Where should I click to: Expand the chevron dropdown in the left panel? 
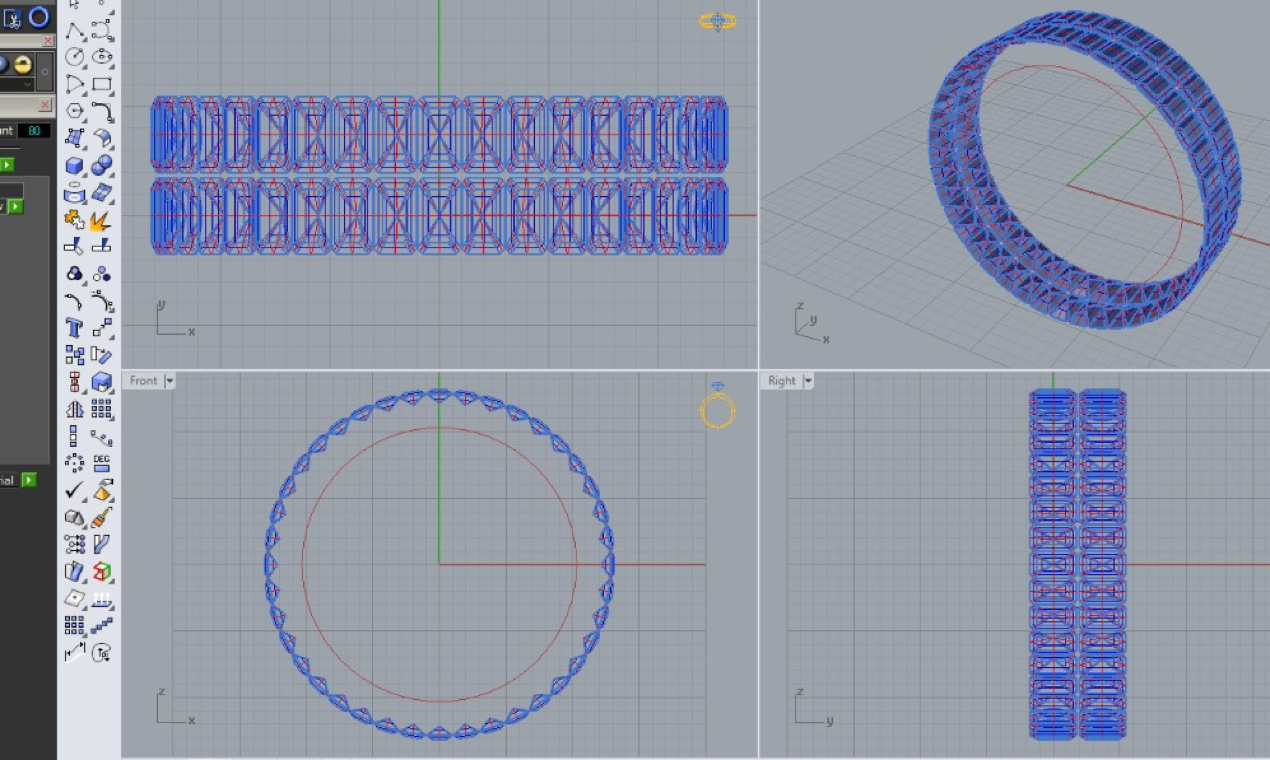pos(27,85)
